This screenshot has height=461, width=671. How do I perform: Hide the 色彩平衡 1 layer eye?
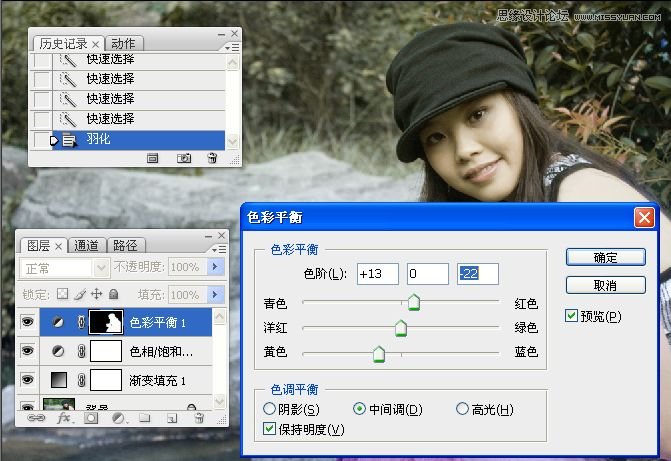click(x=28, y=321)
